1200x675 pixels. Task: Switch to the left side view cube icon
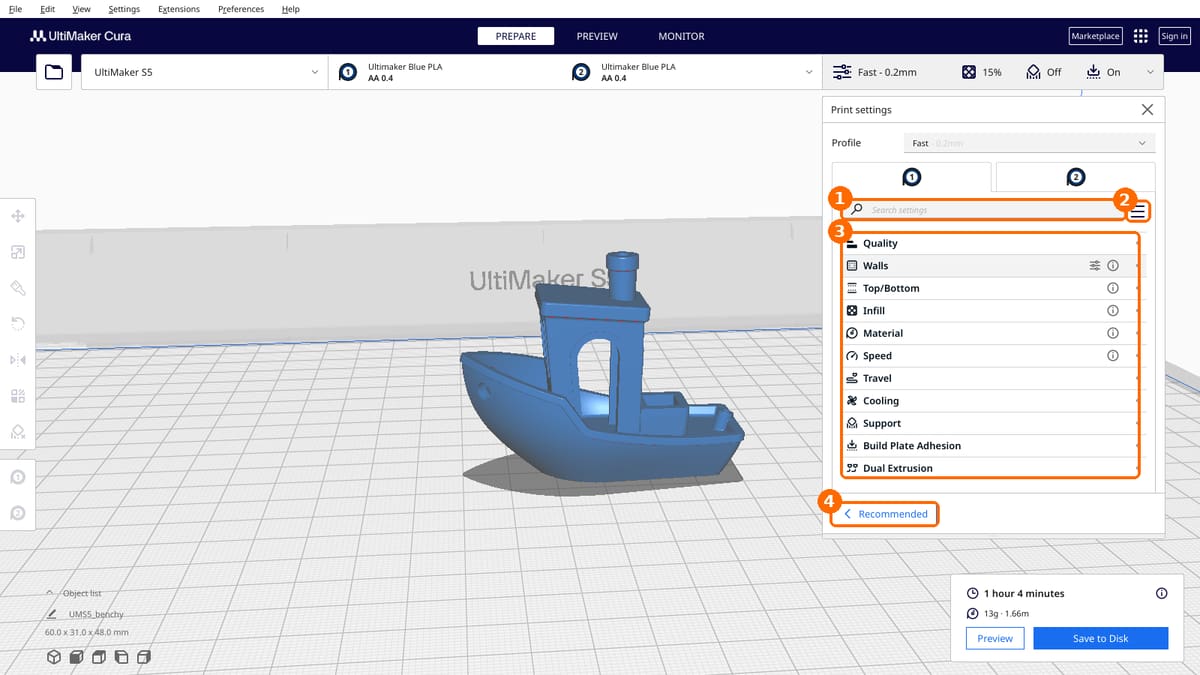[x=121, y=657]
